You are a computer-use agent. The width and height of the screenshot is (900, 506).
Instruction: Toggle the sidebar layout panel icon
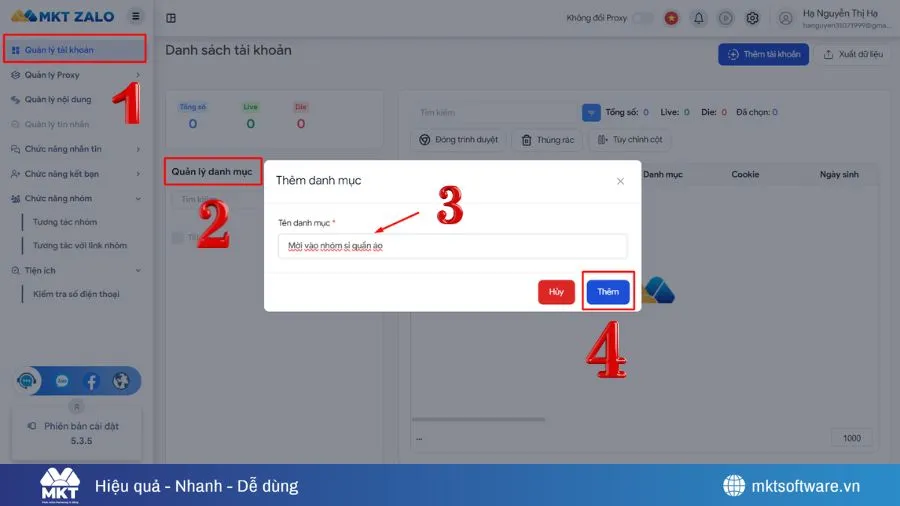pyautogui.click(x=171, y=18)
